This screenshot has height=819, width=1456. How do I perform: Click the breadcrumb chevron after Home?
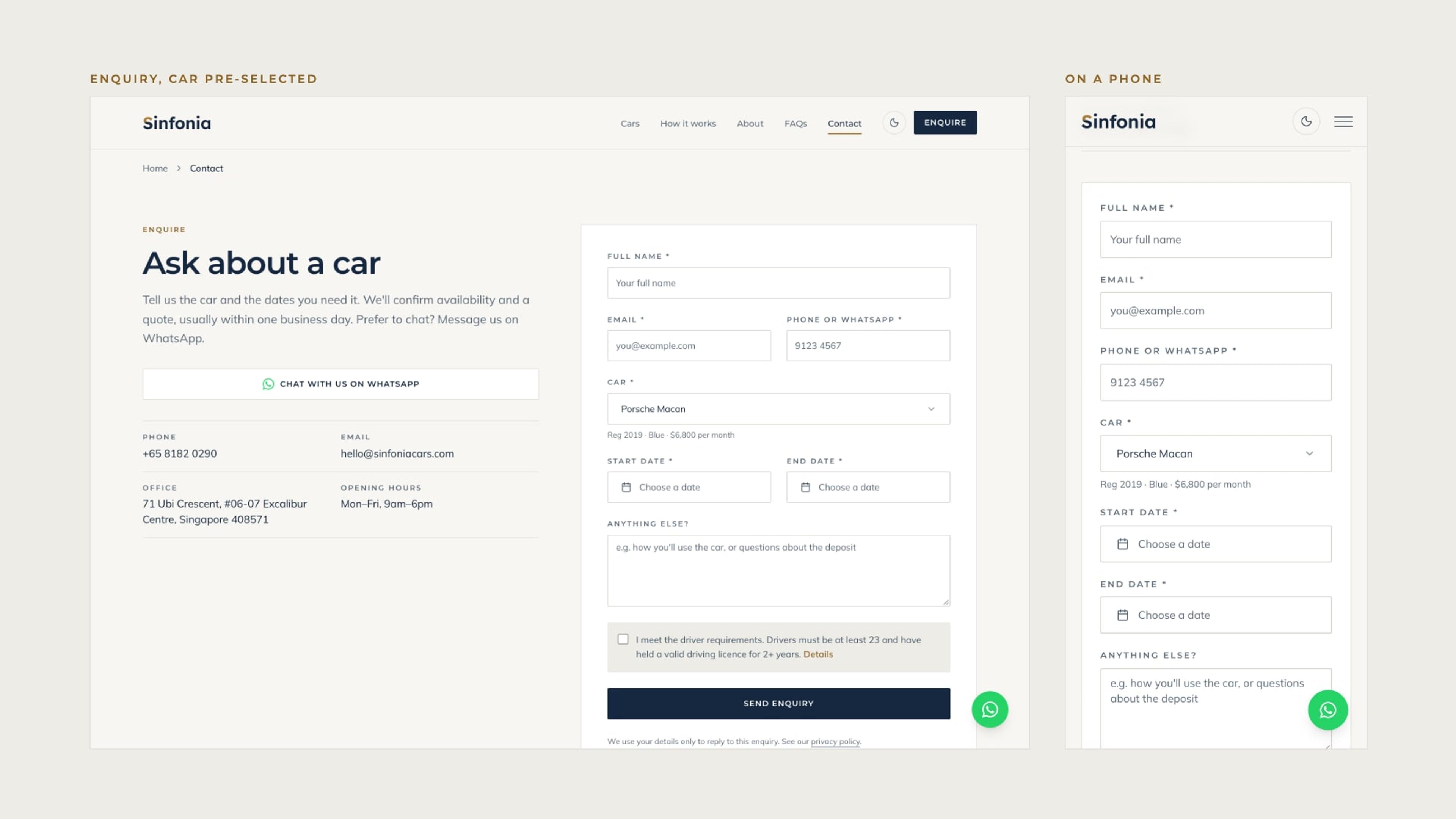pyautogui.click(x=179, y=168)
